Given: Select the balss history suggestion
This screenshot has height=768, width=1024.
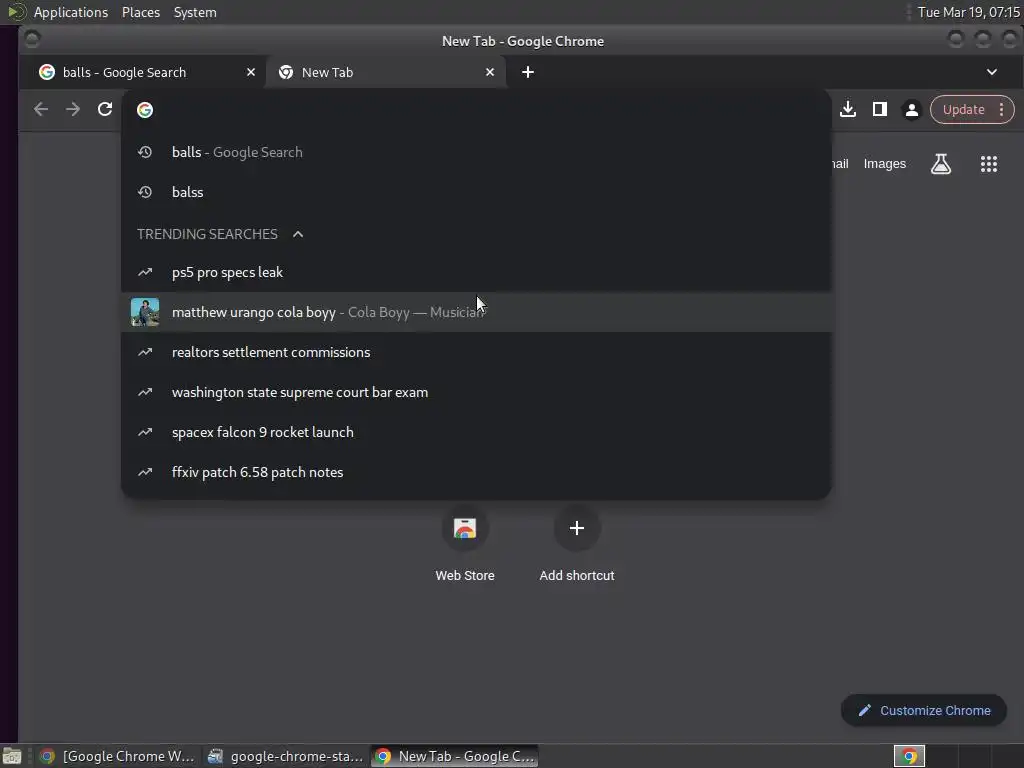Looking at the screenshot, I should tap(476, 192).
